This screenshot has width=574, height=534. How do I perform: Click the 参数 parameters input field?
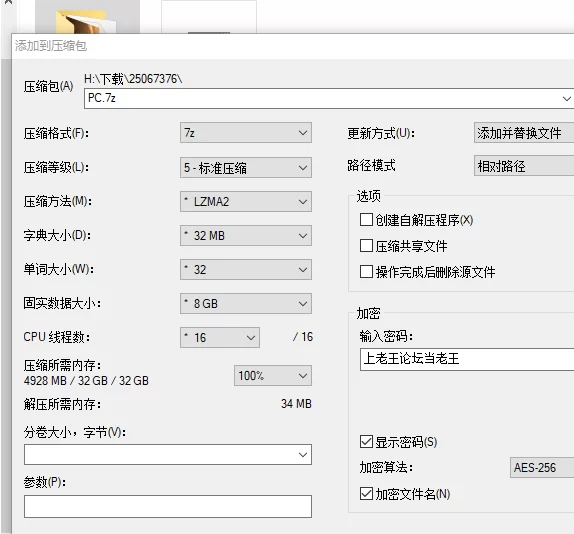[168, 506]
